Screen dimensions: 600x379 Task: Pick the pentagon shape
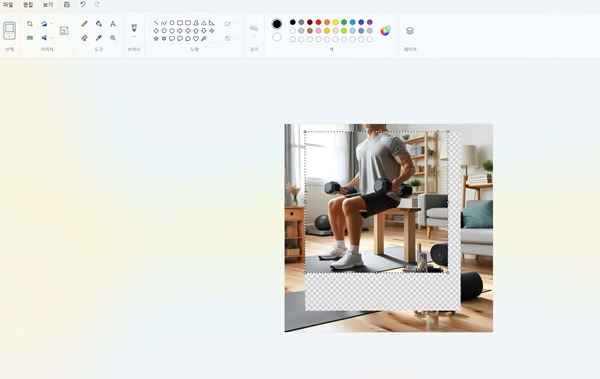pos(164,31)
